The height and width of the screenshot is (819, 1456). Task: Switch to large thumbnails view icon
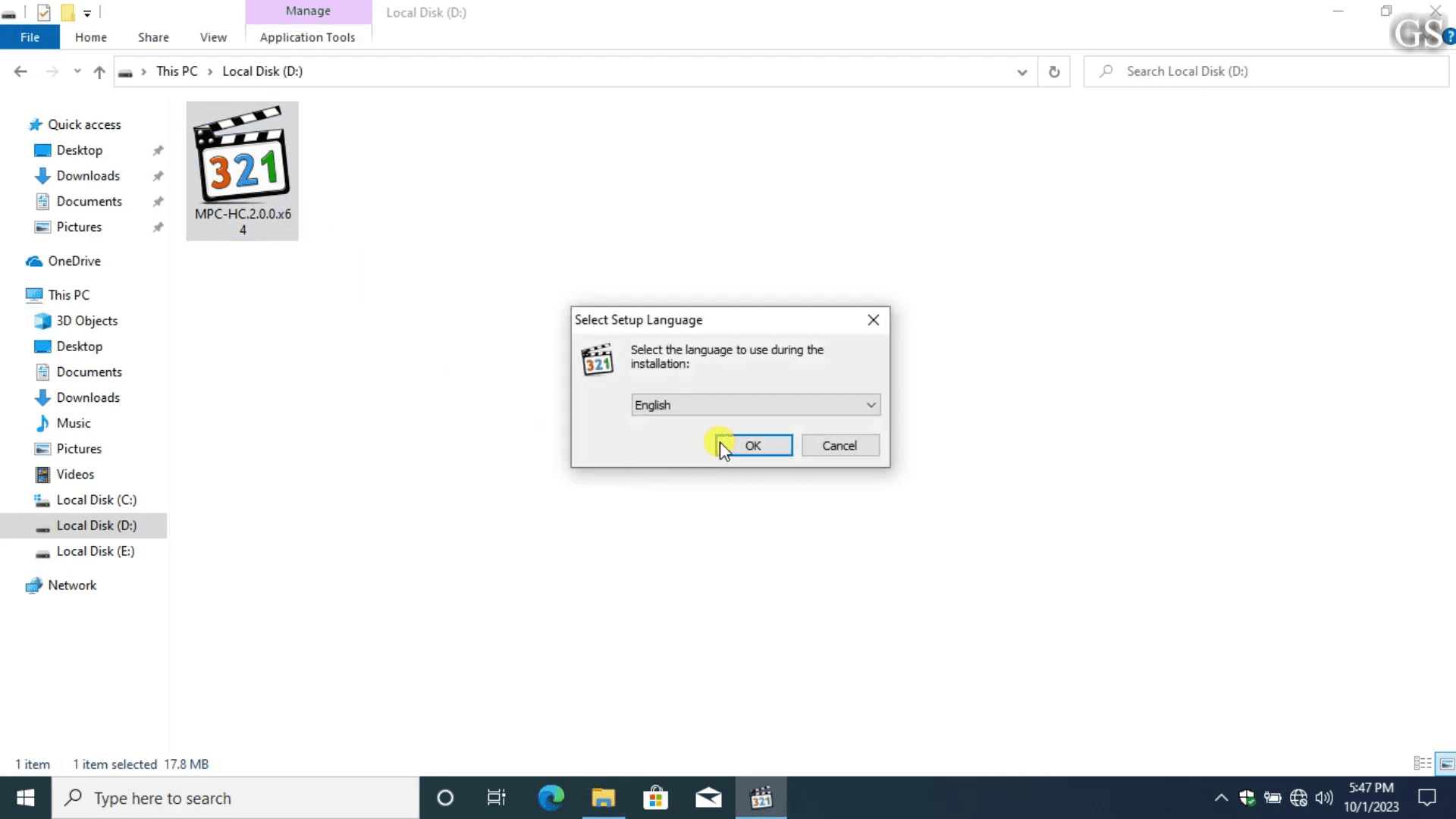[1446, 764]
